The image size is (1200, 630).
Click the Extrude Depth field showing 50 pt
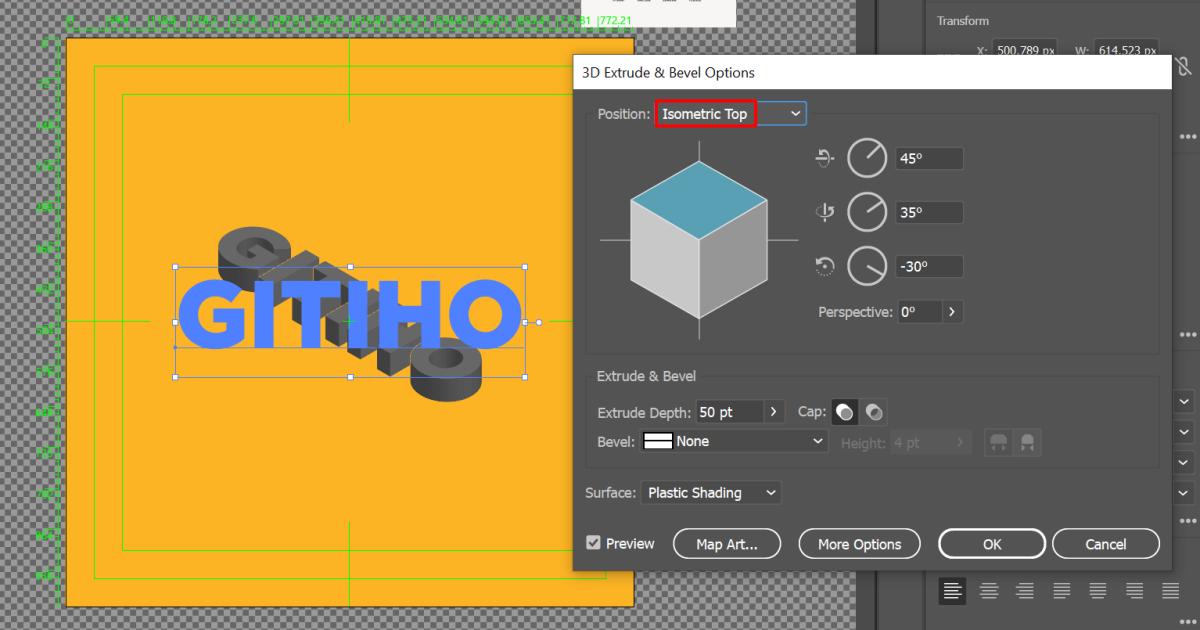point(726,411)
